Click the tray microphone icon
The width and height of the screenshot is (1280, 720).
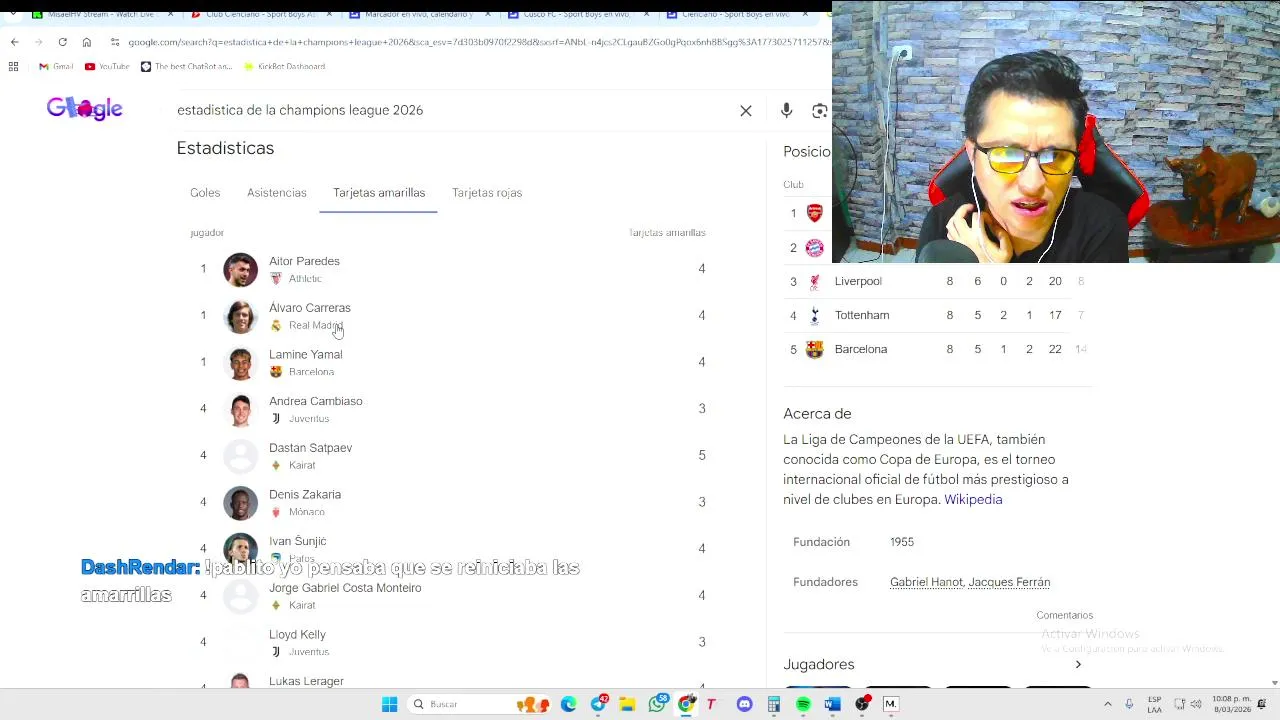[x=1129, y=704]
